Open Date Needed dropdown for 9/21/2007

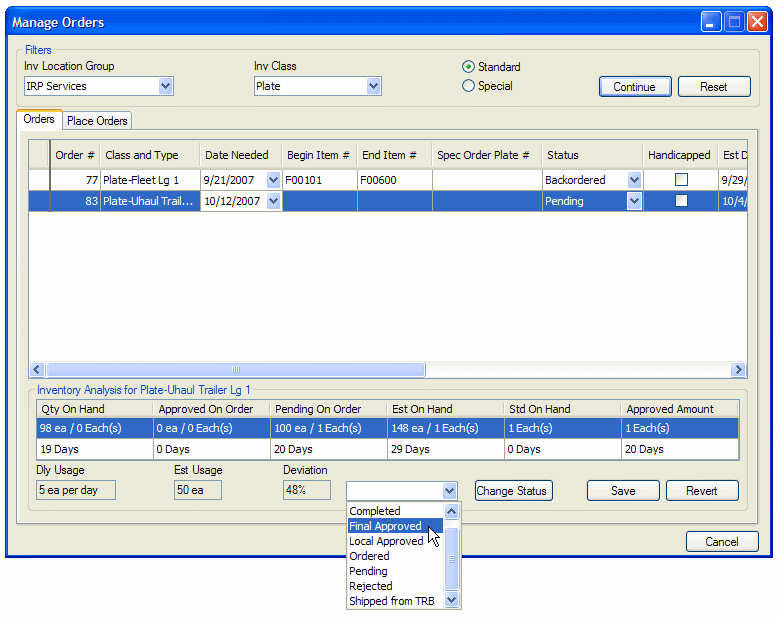pos(273,180)
